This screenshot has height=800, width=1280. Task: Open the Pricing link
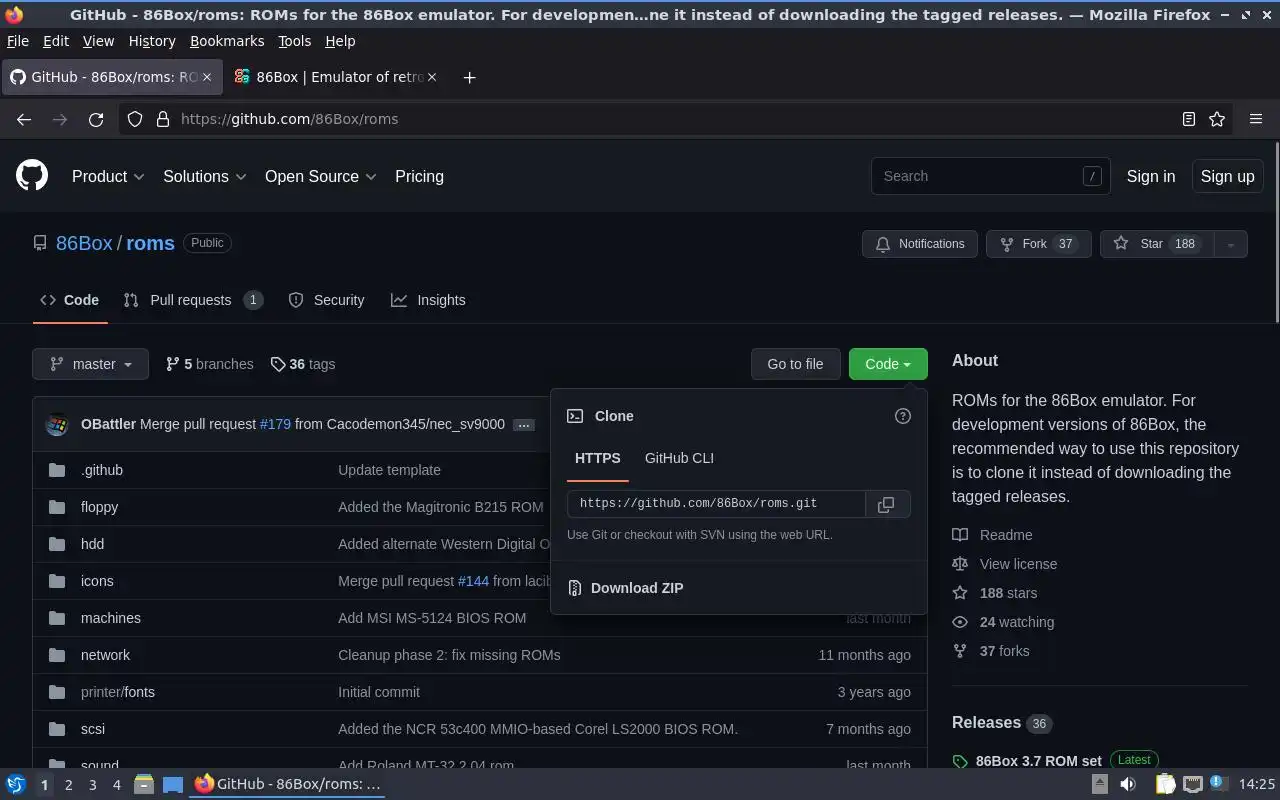[x=419, y=176]
